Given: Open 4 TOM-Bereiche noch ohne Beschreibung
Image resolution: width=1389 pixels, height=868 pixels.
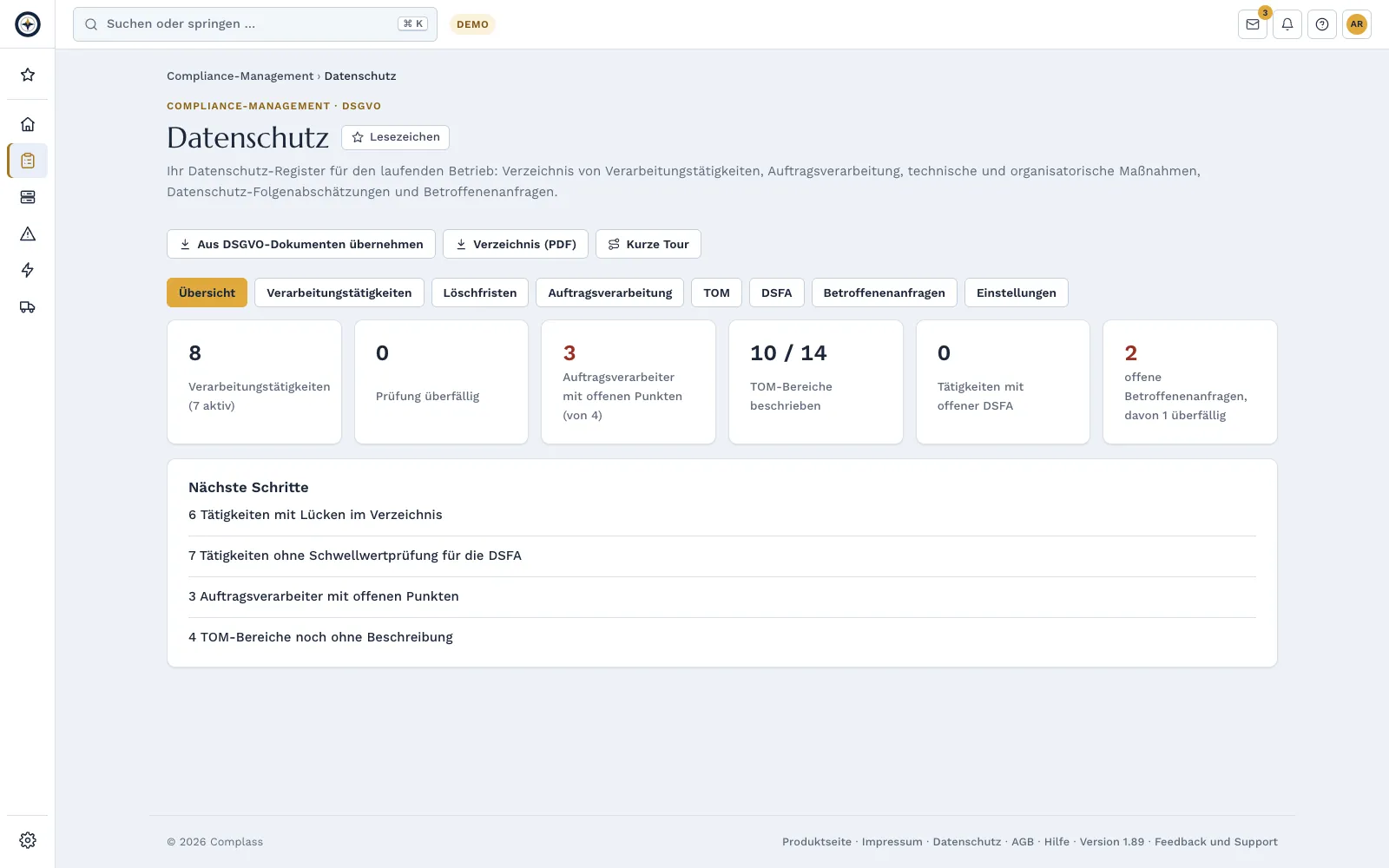Looking at the screenshot, I should click(x=722, y=637).
